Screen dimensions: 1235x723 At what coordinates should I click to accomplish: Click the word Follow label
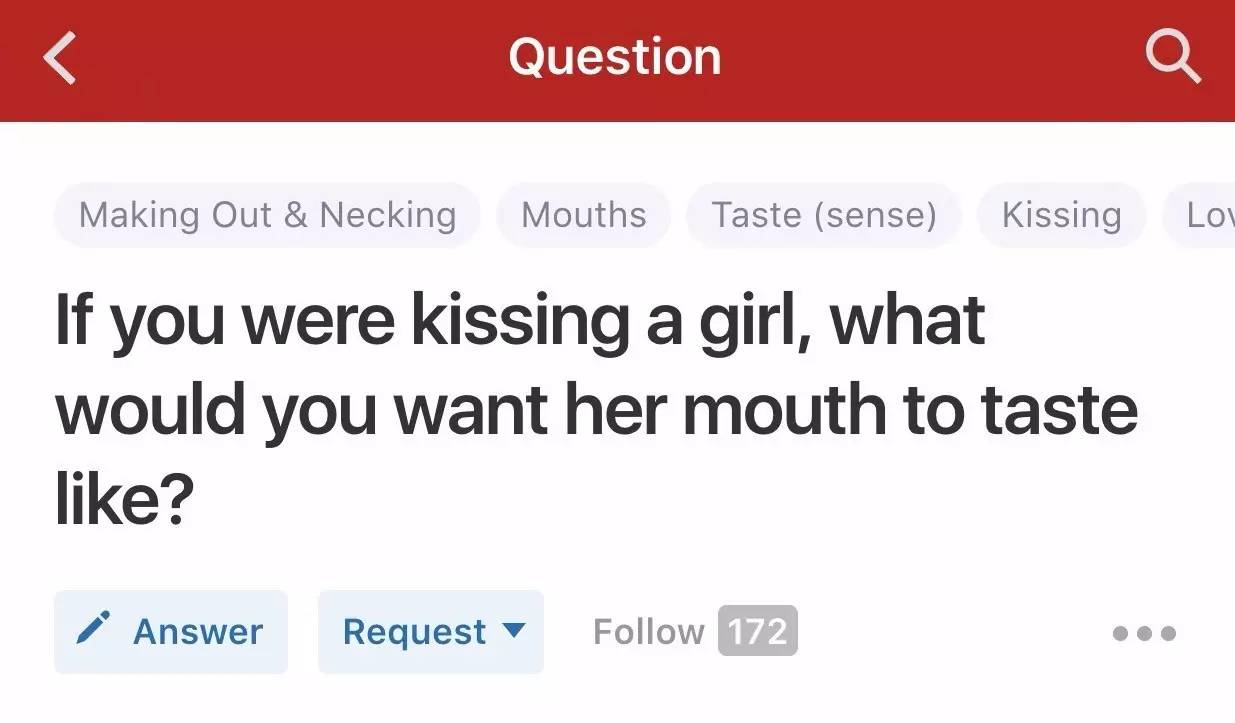pos(649,632)
